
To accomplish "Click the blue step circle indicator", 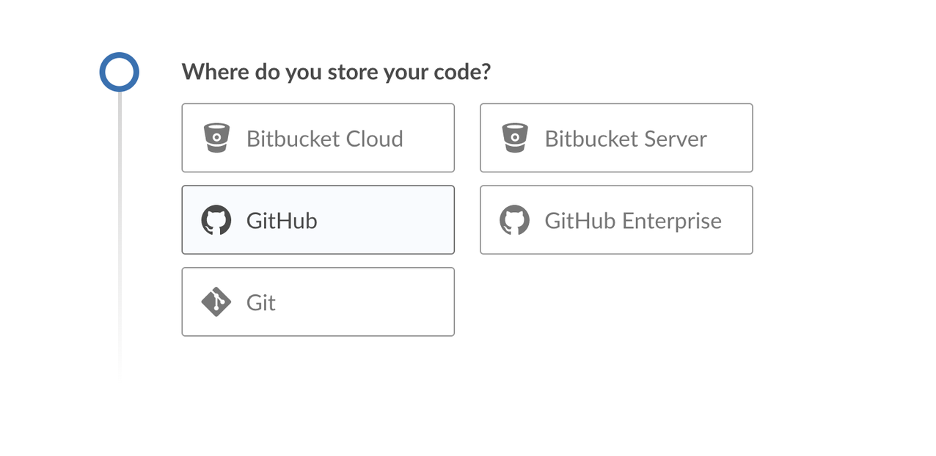I will click(119, 72).
